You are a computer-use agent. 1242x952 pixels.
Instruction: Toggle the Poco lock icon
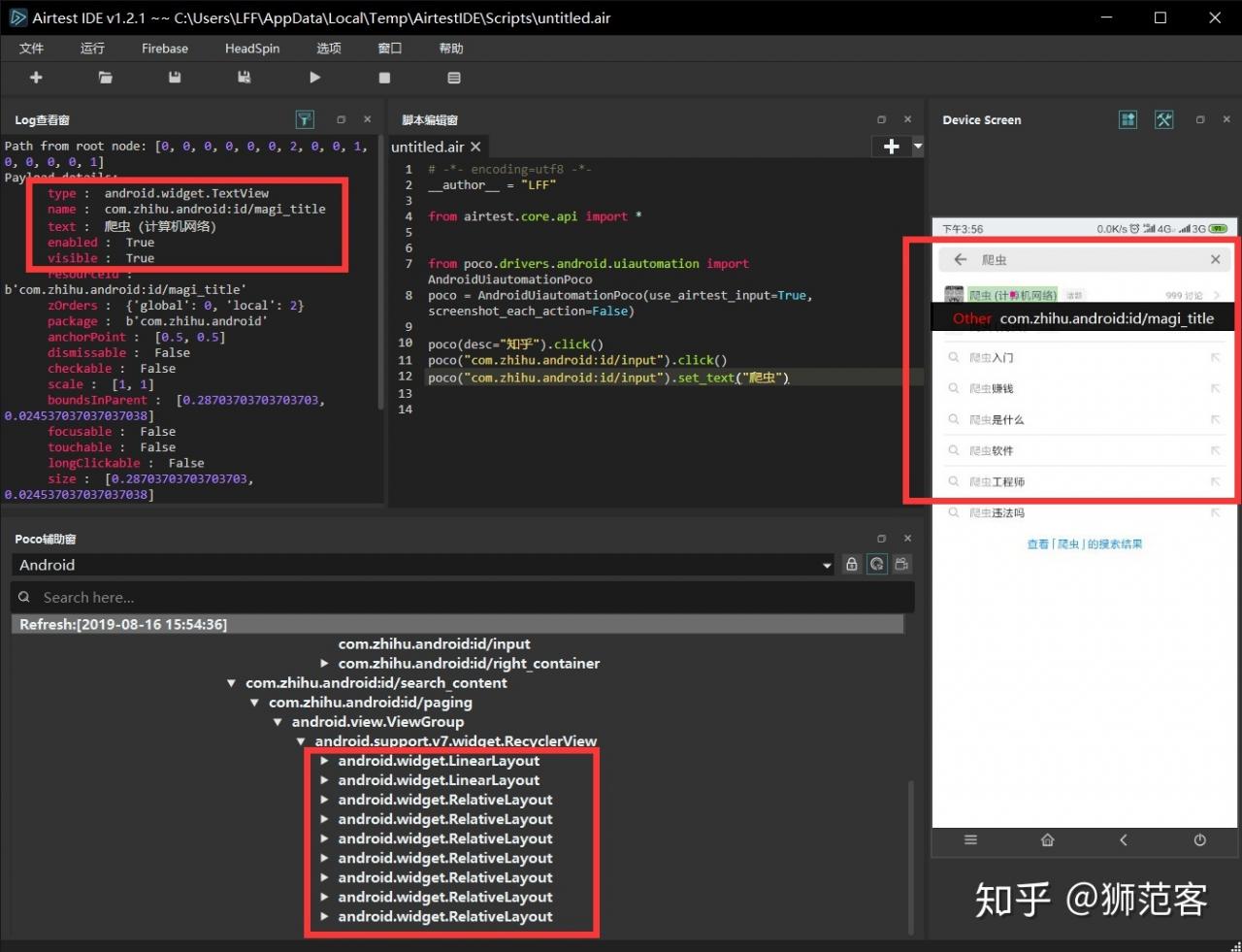coord(852,564)
